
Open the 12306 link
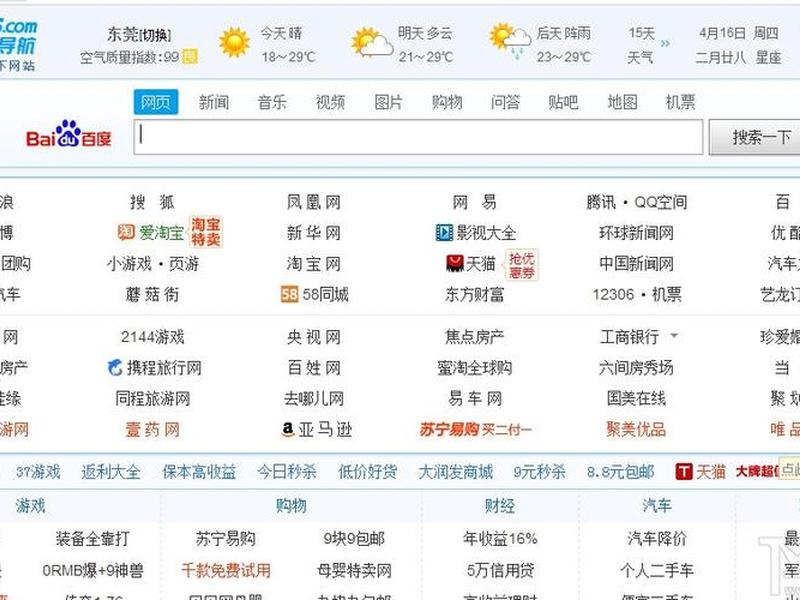(x=613, y=294)
